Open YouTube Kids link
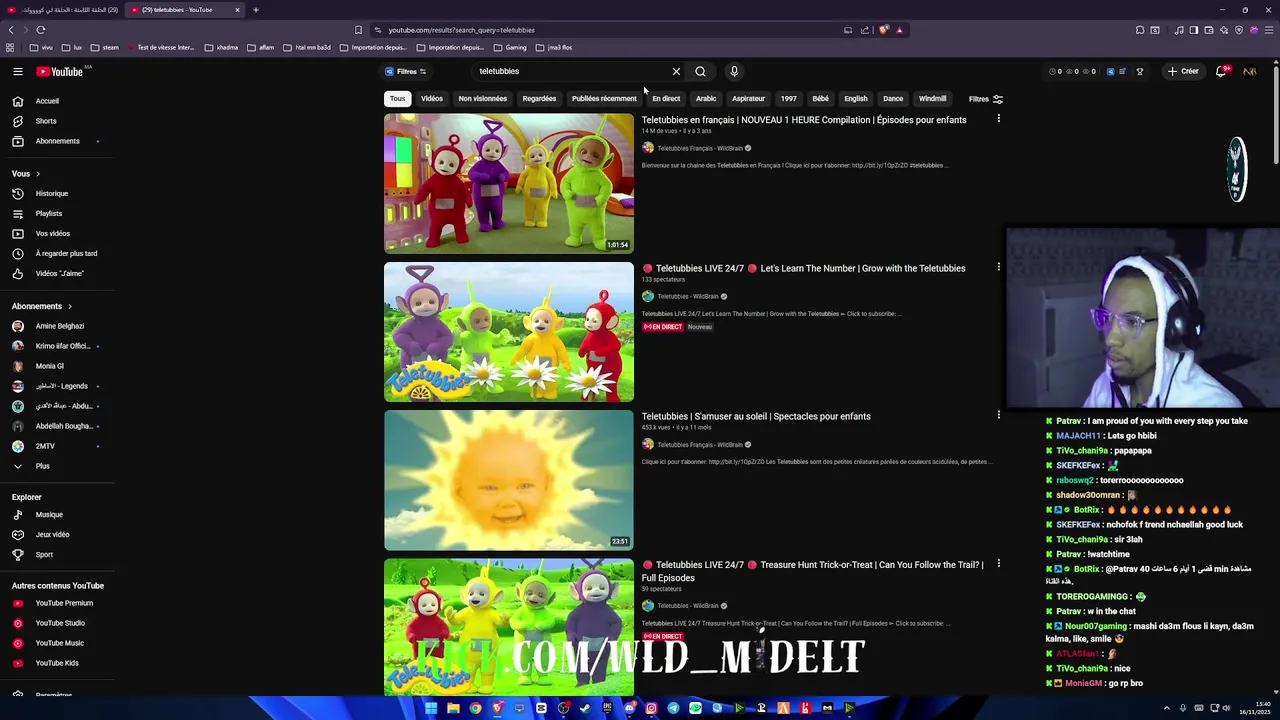Viewport: 1280px width, 720px height. pos(55,663)
